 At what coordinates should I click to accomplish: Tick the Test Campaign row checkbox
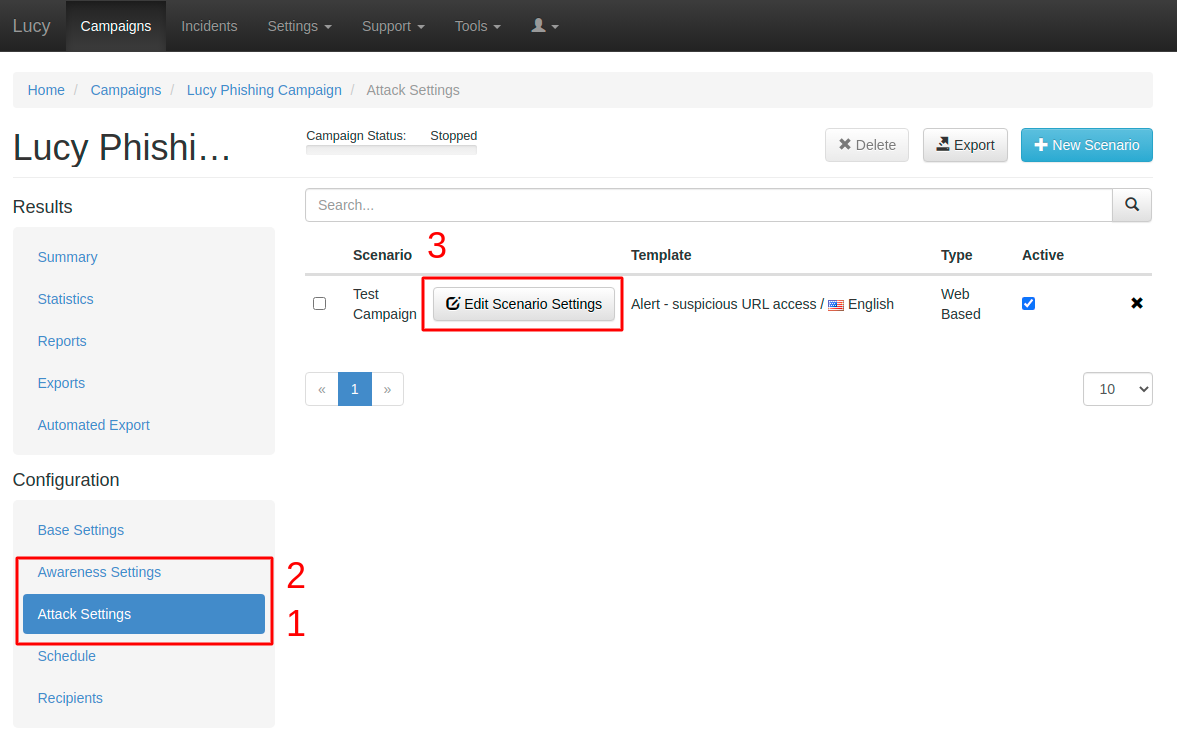pyautogui.click(x=320, y=303)
